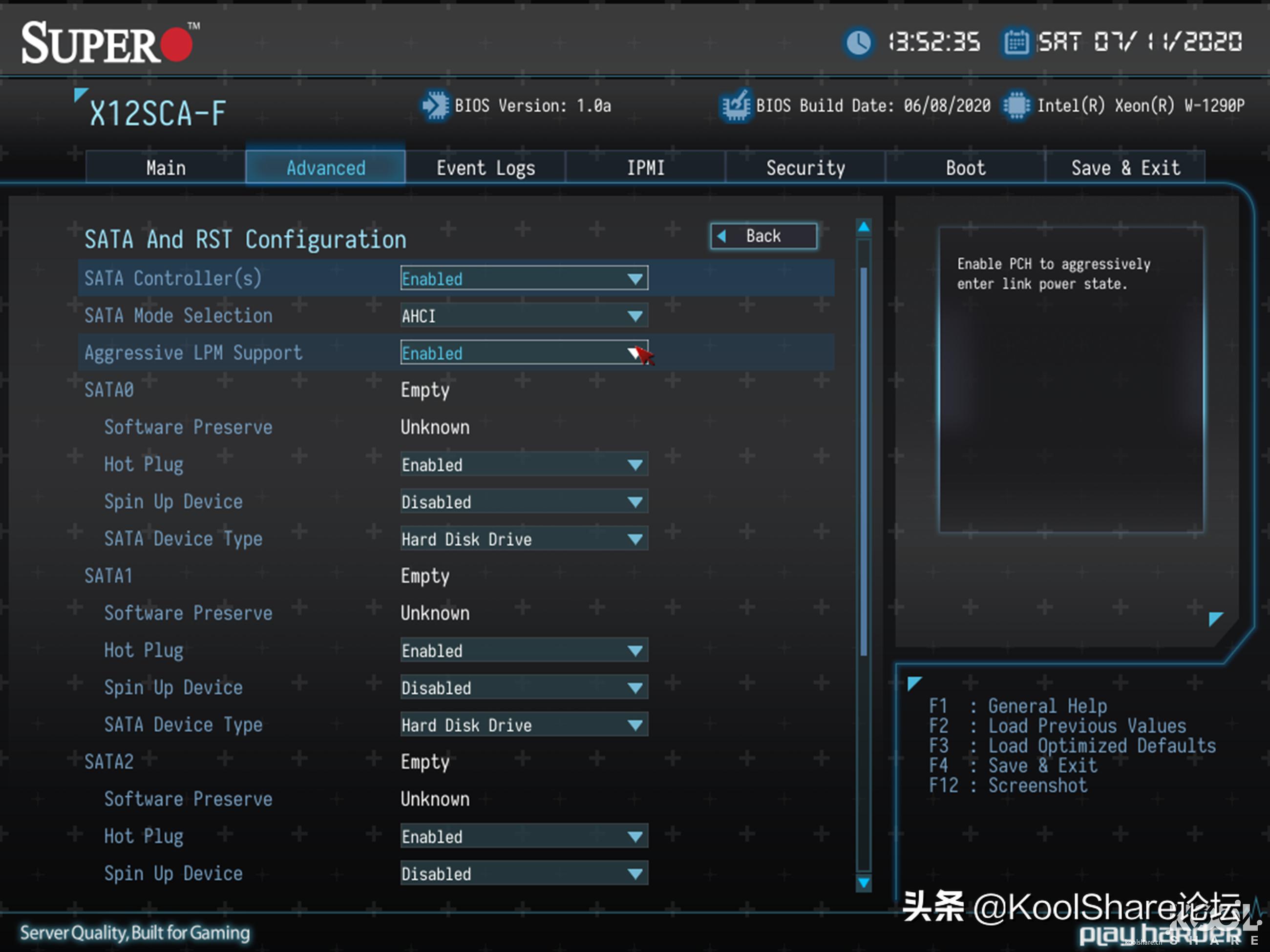1270x952 pixels.
Task: Switch to the Security tab
Action: click(805, 167)
